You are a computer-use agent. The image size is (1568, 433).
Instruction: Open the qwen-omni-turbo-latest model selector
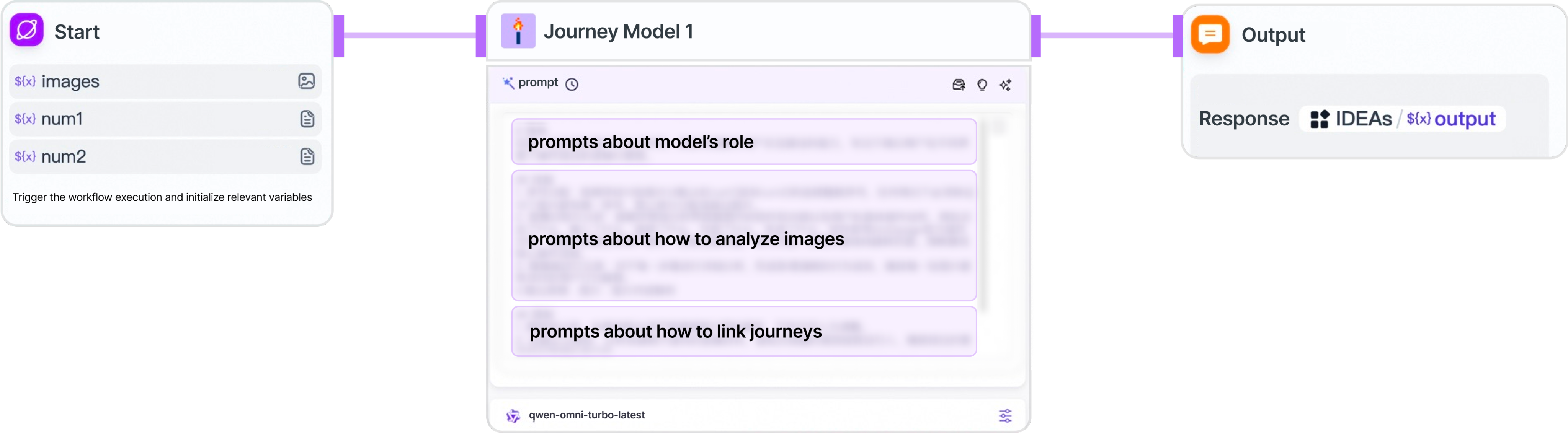click(586, 415)
